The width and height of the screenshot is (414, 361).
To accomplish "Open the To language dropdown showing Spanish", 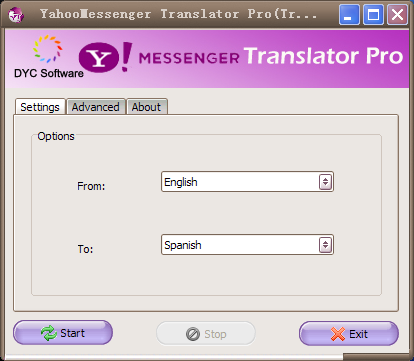I will click(247, 245).
